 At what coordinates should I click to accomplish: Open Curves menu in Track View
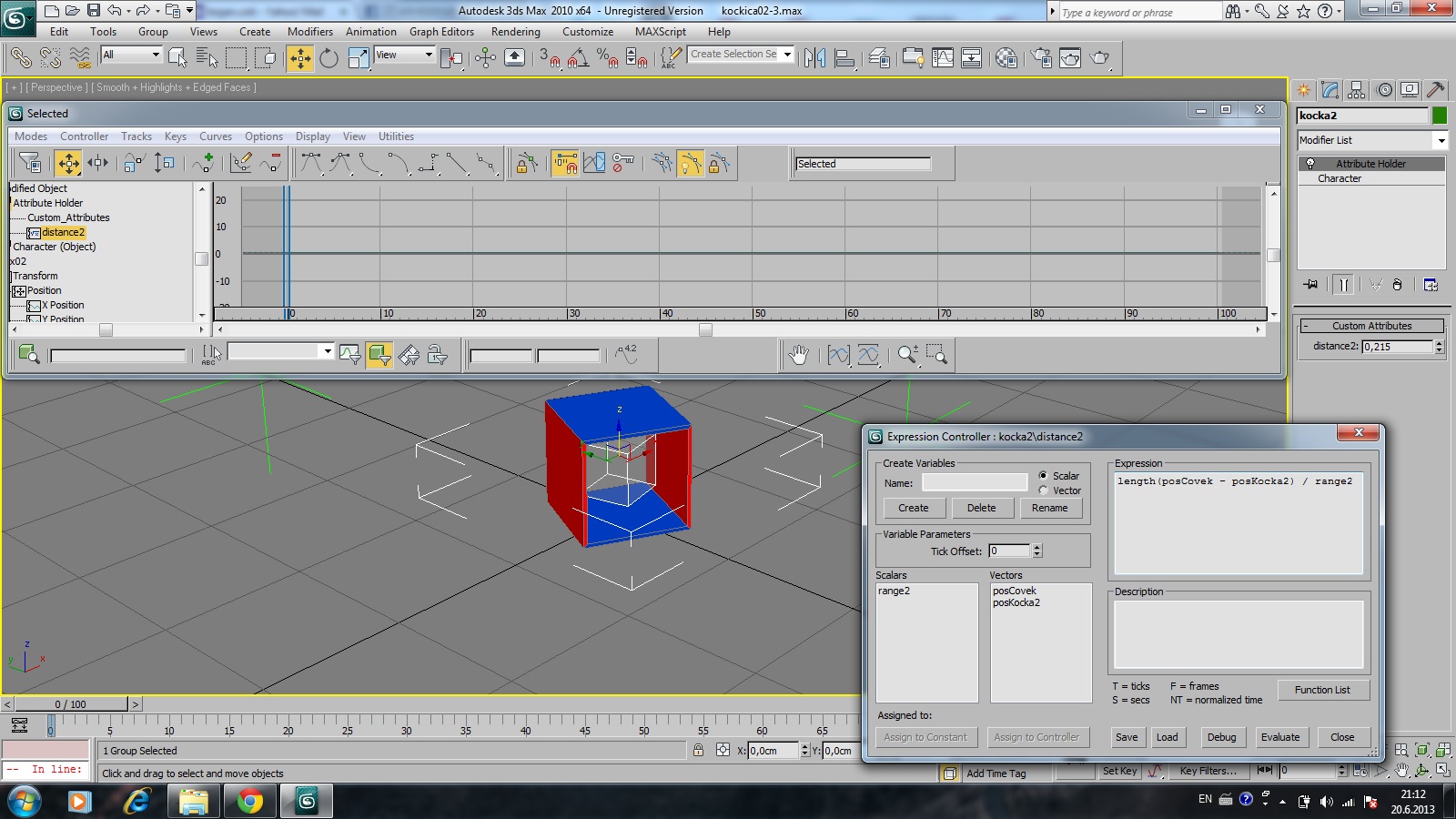click(216, 136)
